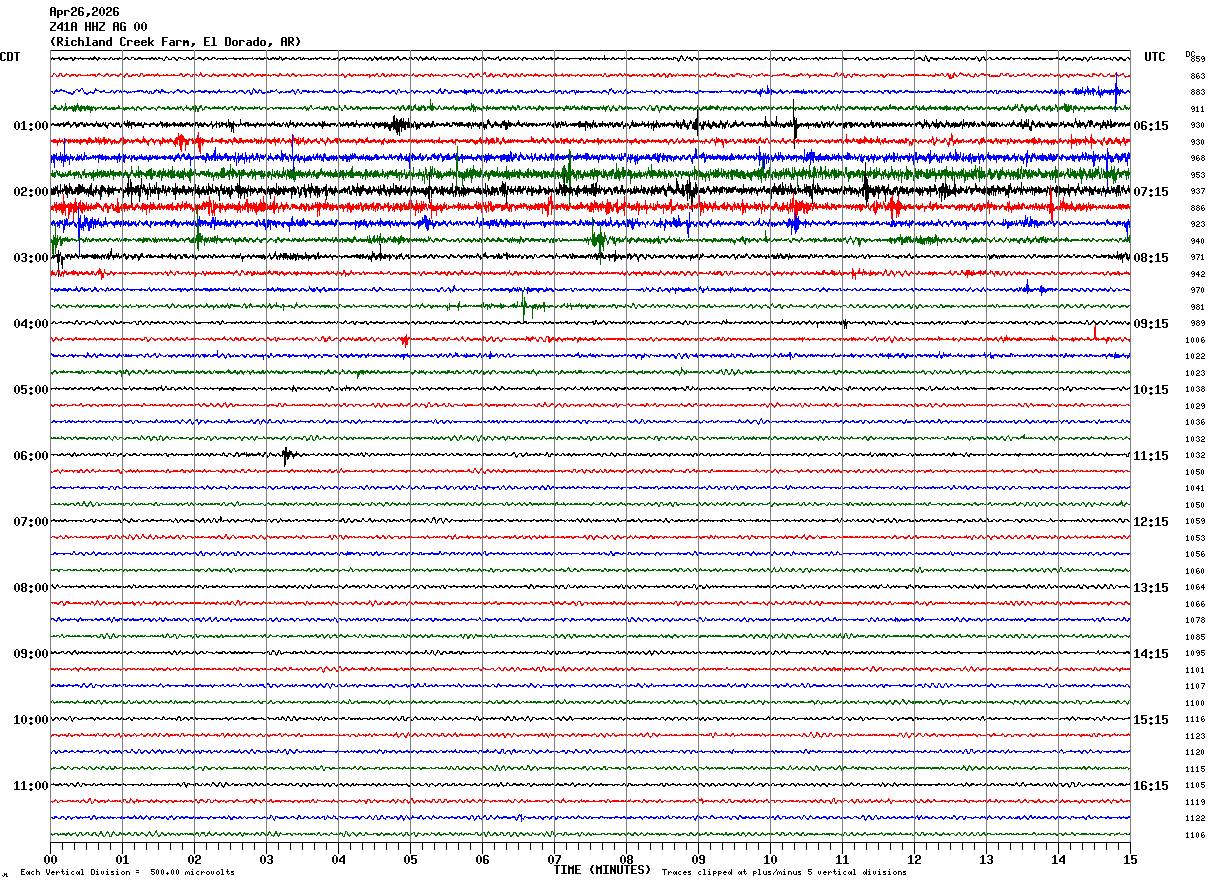Click the CDT timezone label
Screen dimensions: 1210x886
click(x=11, y=57)
